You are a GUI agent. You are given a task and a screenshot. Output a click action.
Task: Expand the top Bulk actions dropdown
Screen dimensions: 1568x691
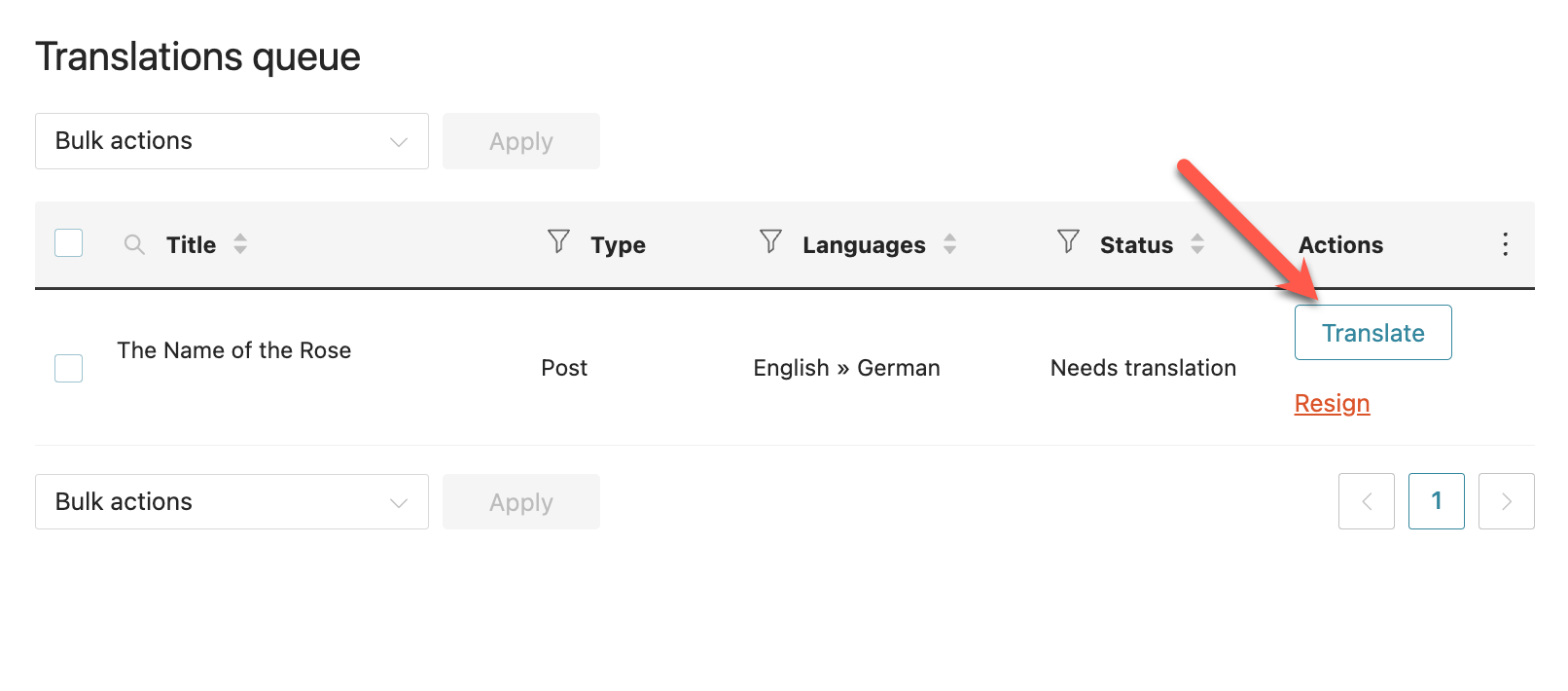(232, 141)
